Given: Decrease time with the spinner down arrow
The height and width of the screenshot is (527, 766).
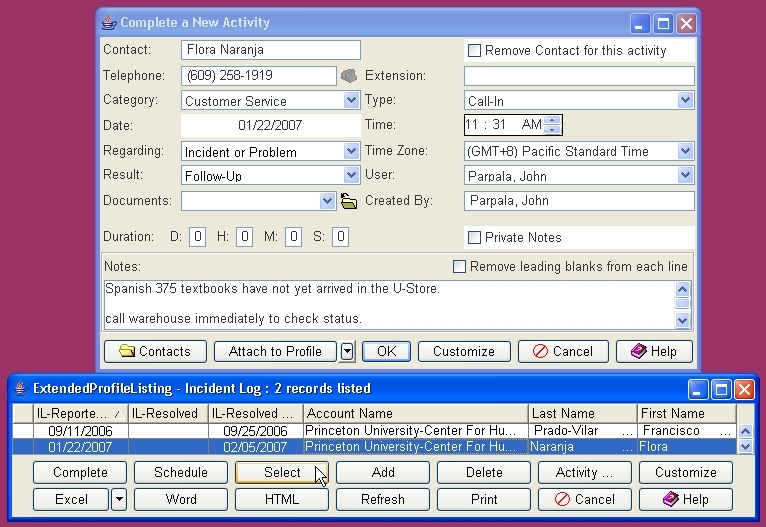Looking at the screenshot, I should coord(552,129).
